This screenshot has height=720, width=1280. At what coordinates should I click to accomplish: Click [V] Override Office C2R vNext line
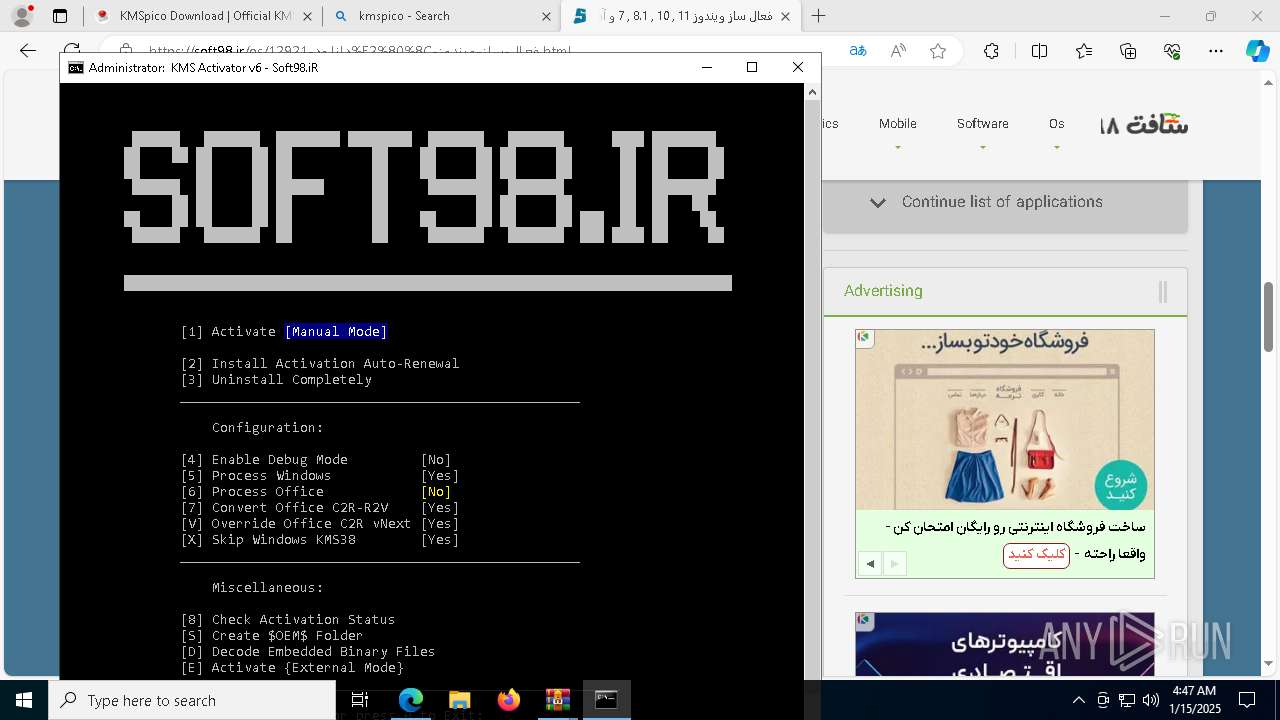[320, 524]
